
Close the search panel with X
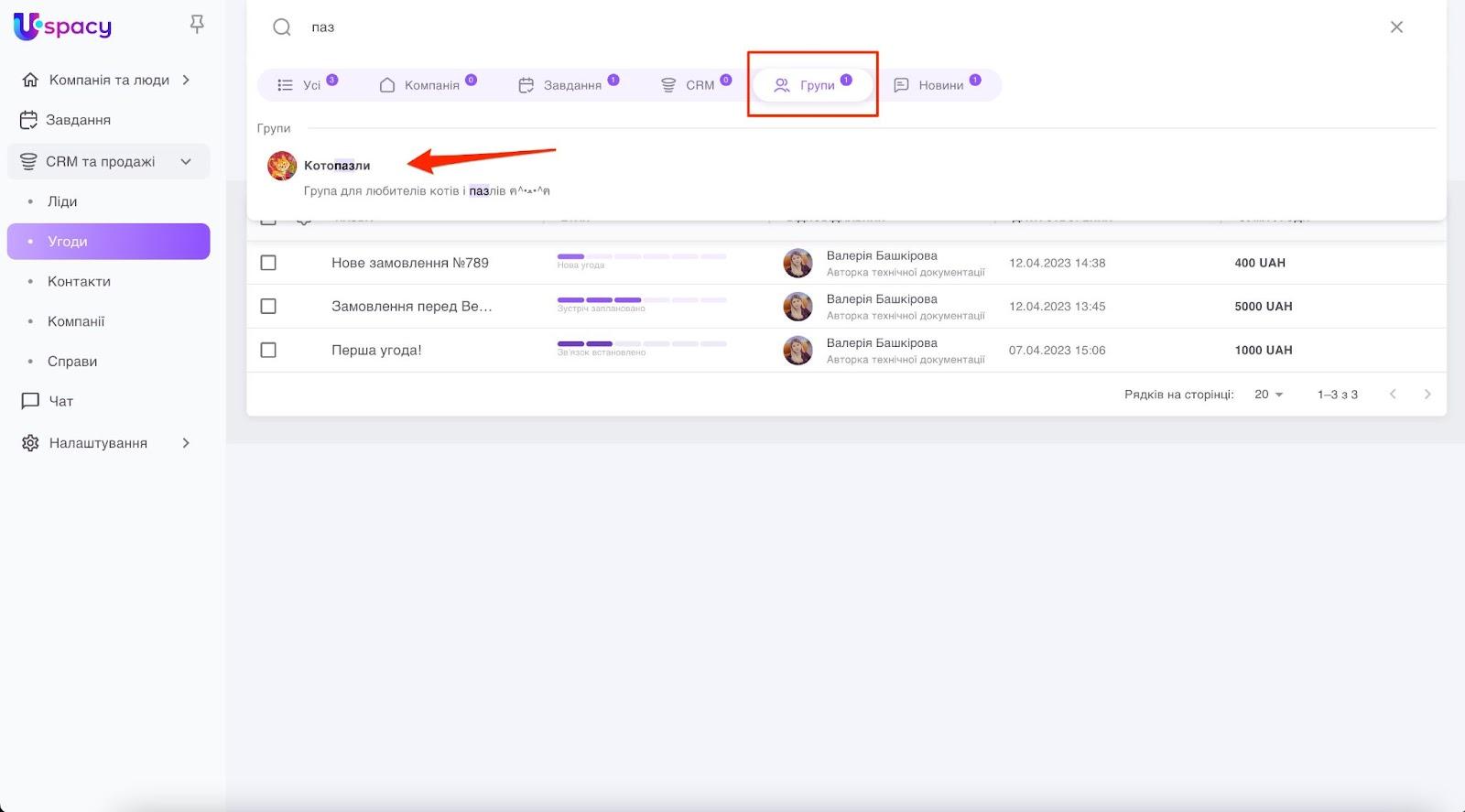tap(1396, 27)
